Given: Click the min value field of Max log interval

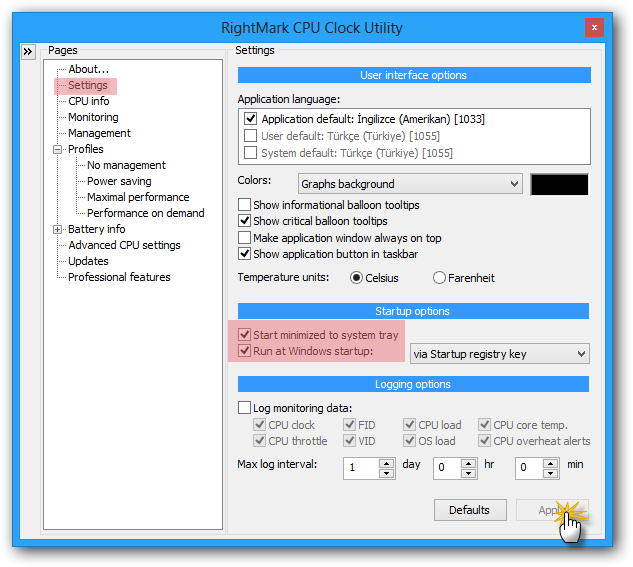Looking at the screenshot, I should (529, 468).
